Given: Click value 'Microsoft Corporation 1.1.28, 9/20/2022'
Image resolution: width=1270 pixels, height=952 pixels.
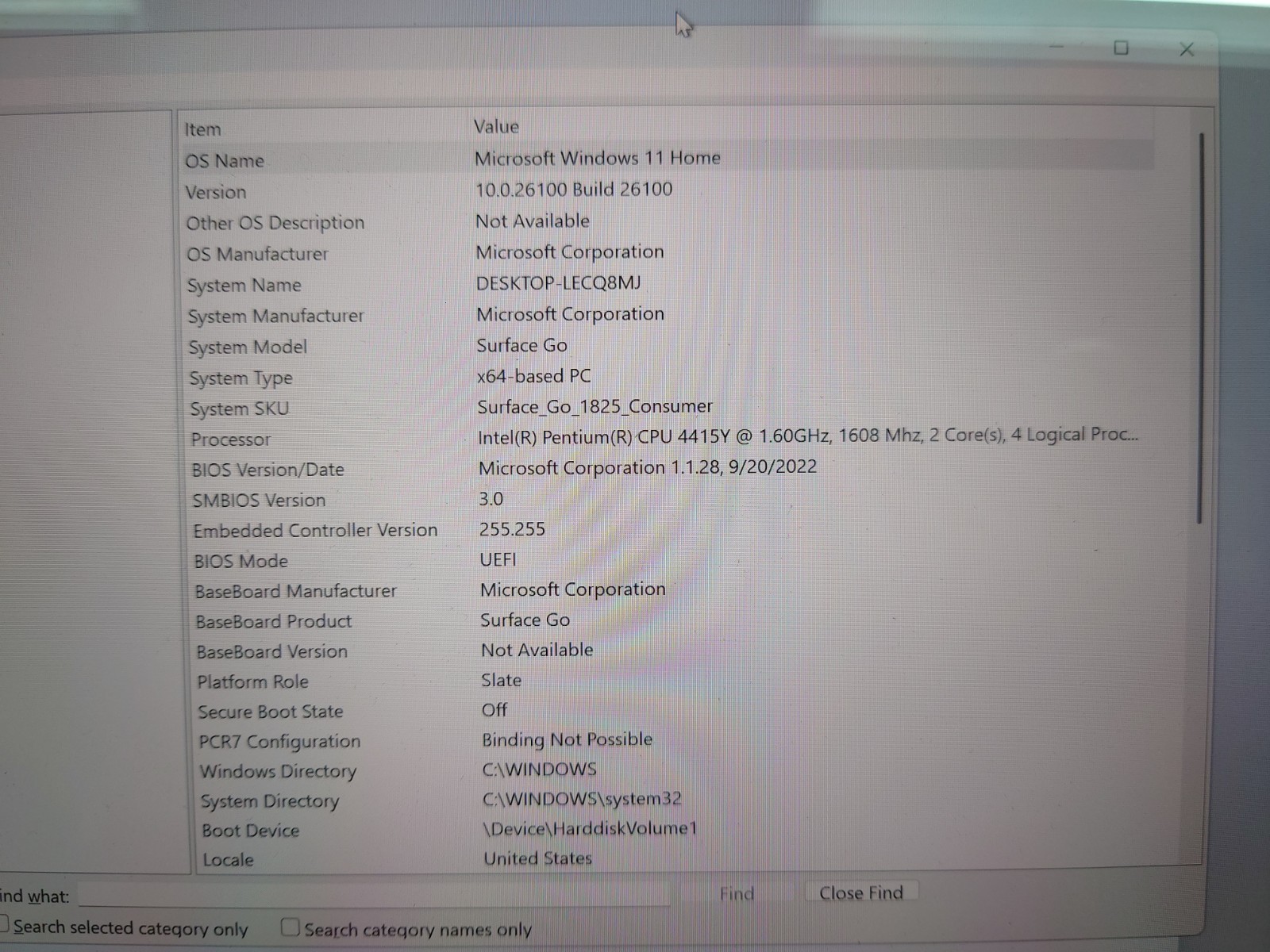Looking at the screenshot, I should coord(648,466).
